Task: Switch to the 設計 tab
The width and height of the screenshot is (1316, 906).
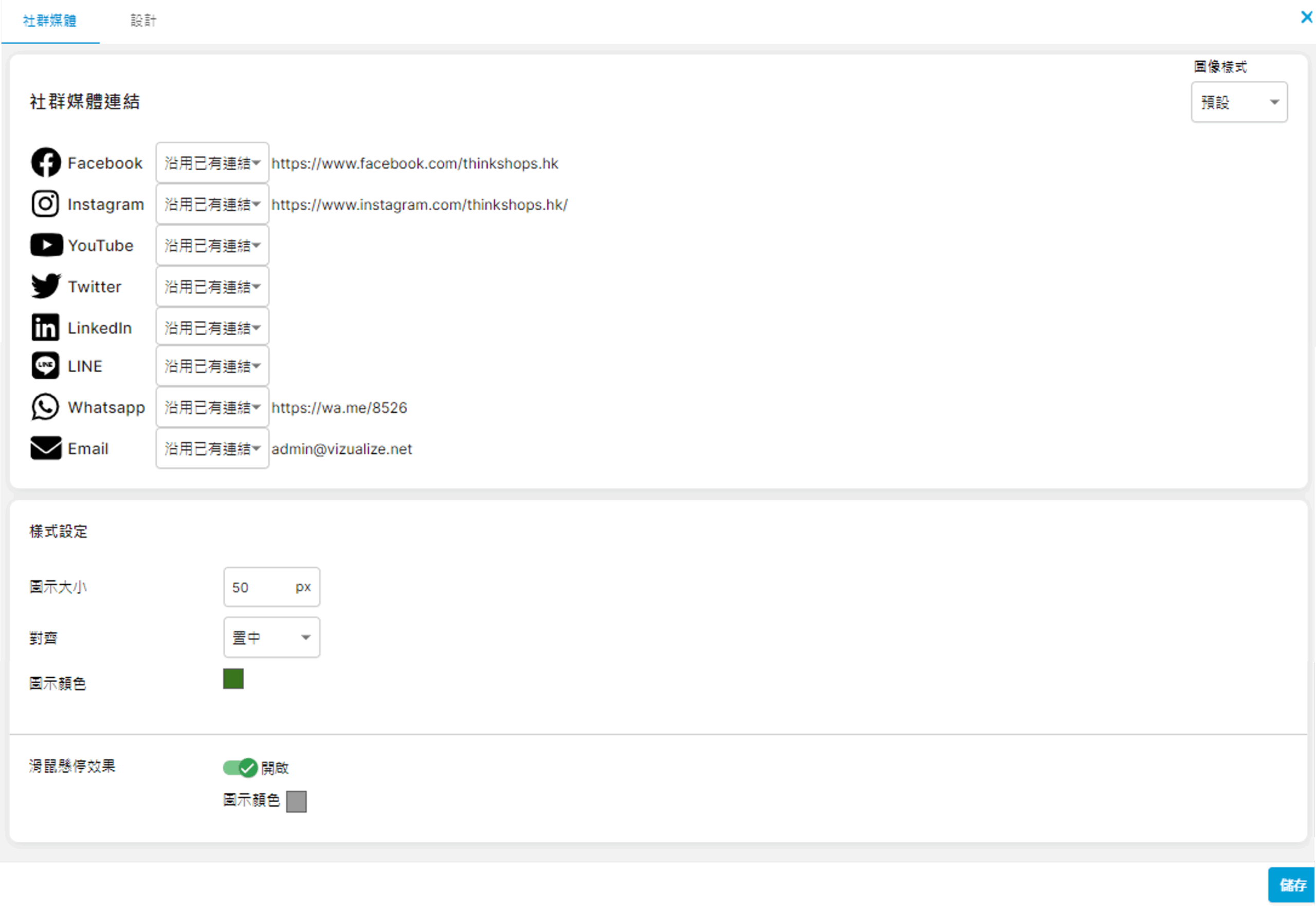Action: click(x=143, y=21)
